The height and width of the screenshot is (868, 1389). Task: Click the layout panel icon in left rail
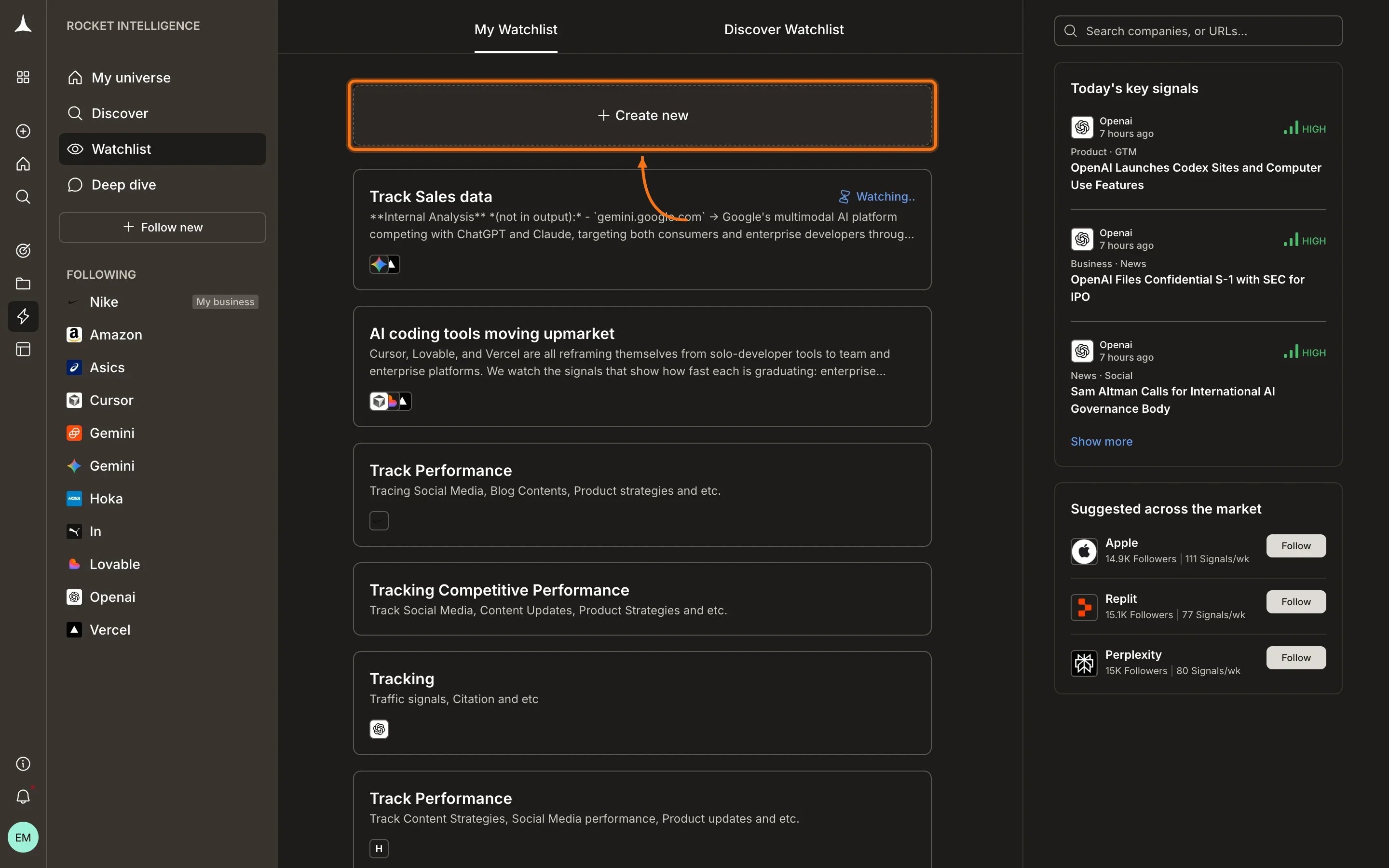23,349
